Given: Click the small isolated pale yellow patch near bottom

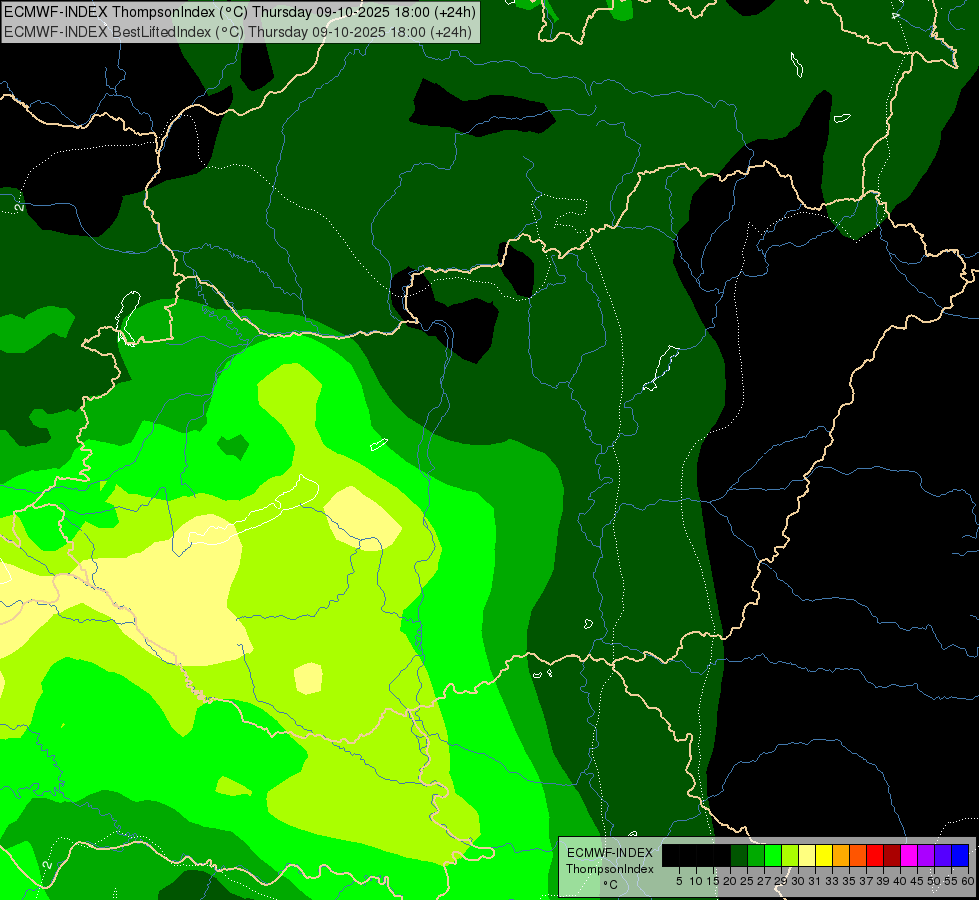Looking at the screenshot, I should click(x=308, y=678).
